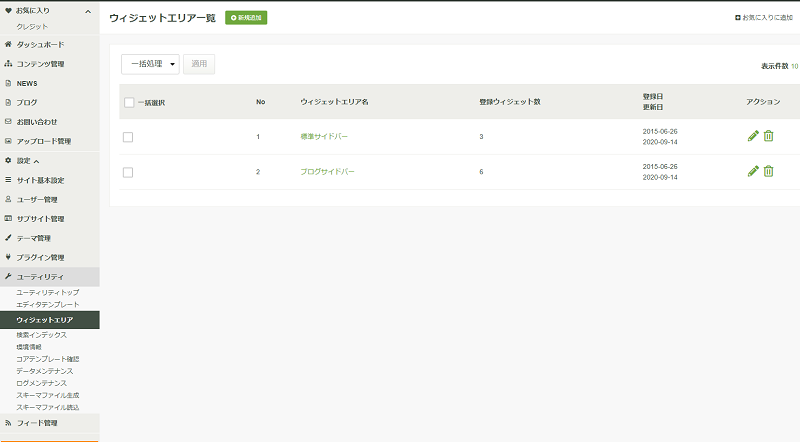This screenshot has height=442, width=800.
Task: Open the 一括処理 bulk action dropdown
Action: pos(151,64)
